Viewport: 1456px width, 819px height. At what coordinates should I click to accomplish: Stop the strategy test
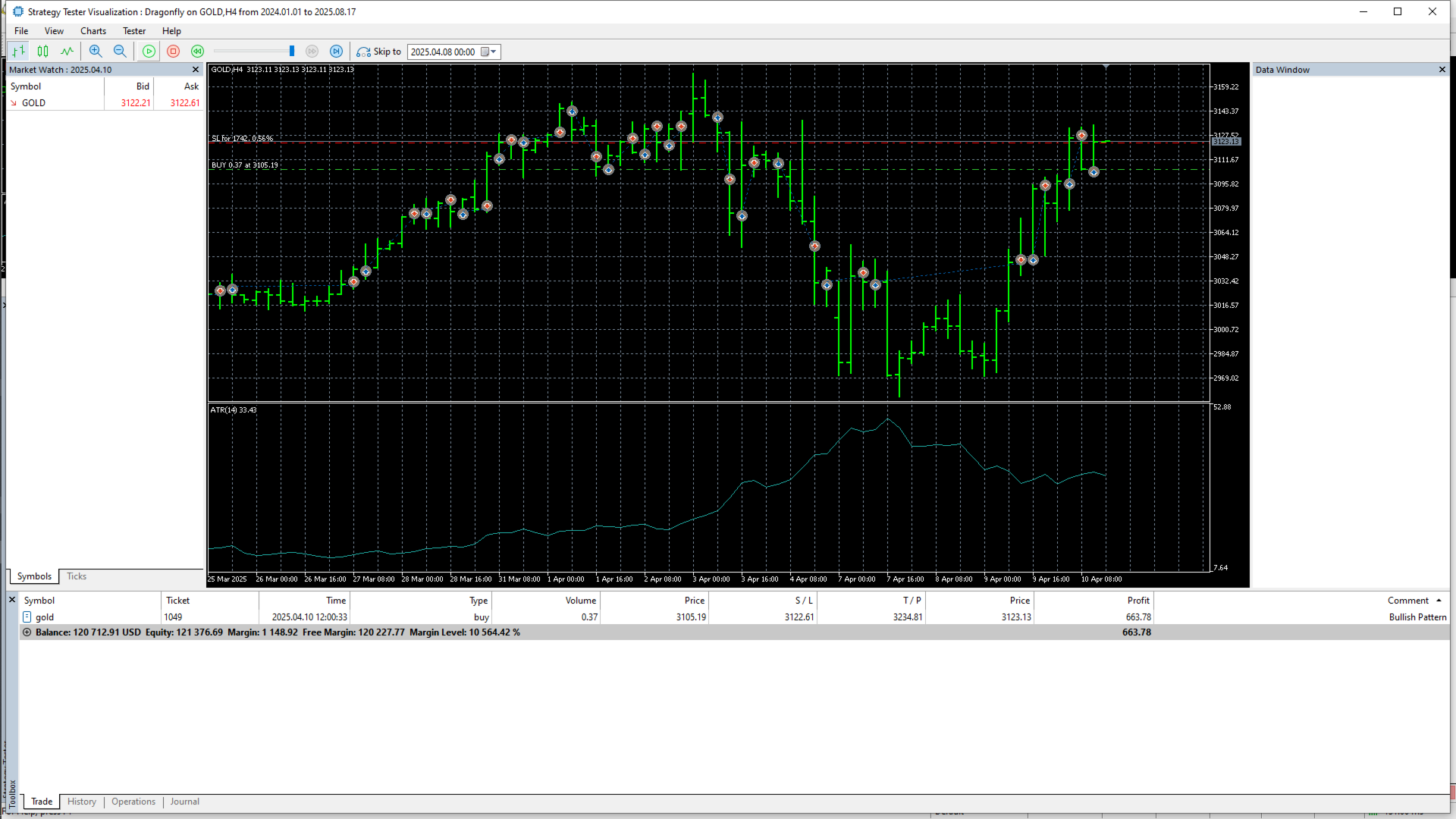click(x=174, y=52)
